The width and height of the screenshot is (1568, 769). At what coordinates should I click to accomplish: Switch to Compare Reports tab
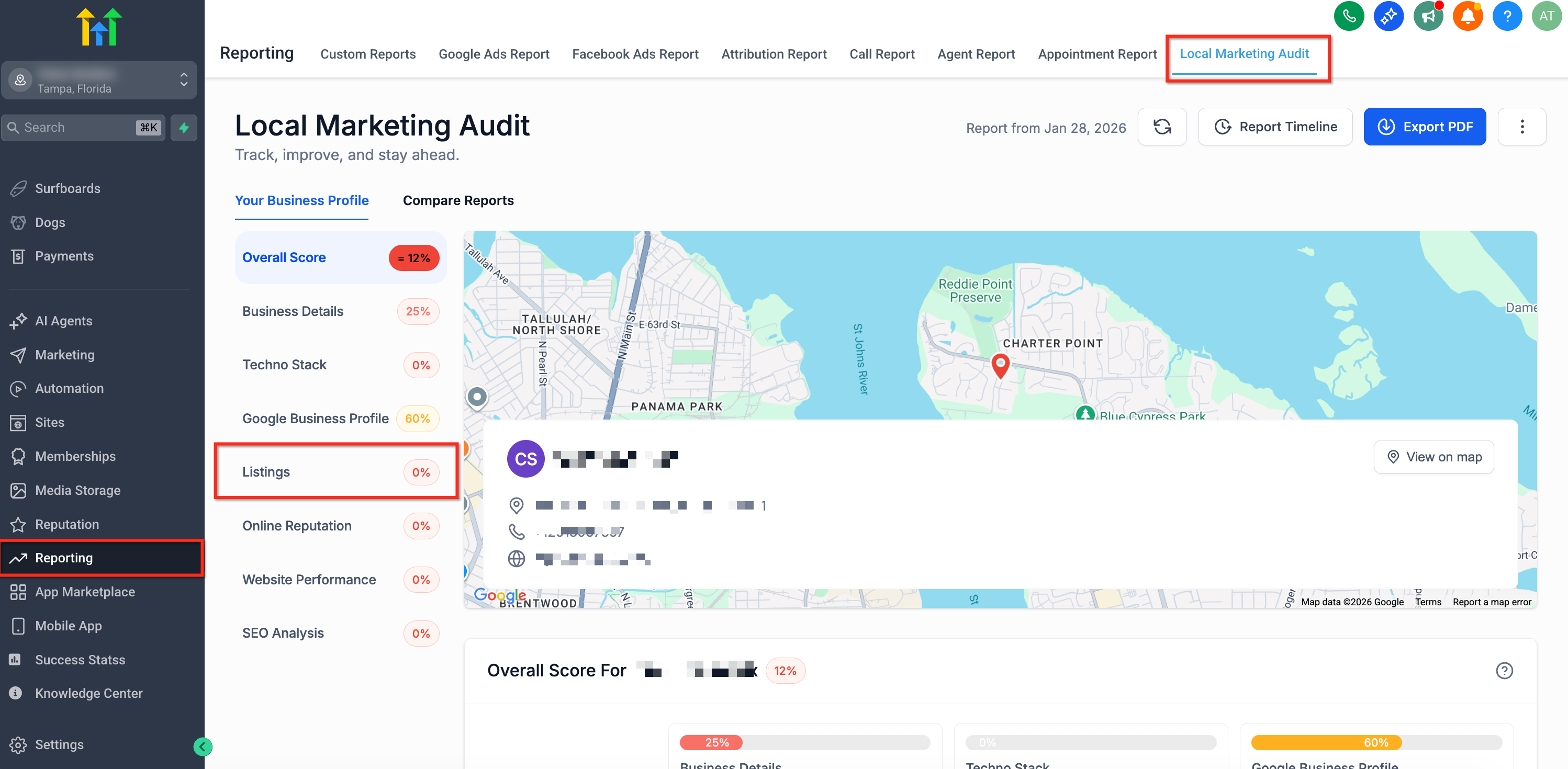tap(458, 201)
